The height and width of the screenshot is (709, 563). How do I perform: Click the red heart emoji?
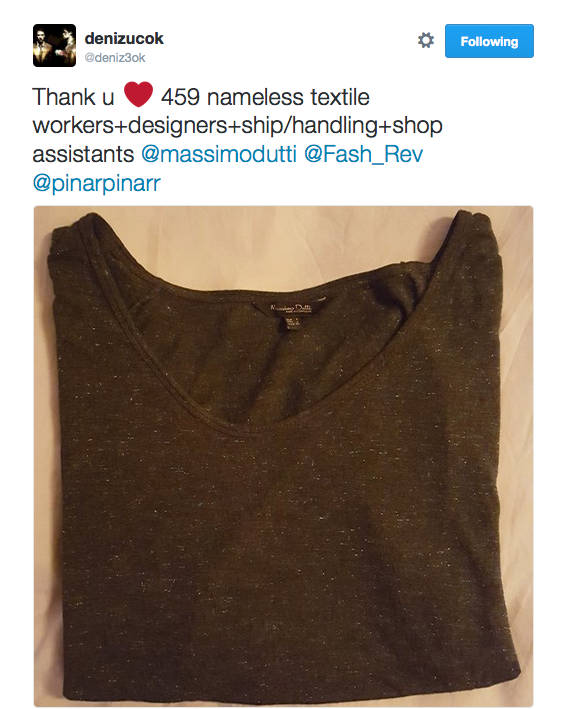click(138, 95)
